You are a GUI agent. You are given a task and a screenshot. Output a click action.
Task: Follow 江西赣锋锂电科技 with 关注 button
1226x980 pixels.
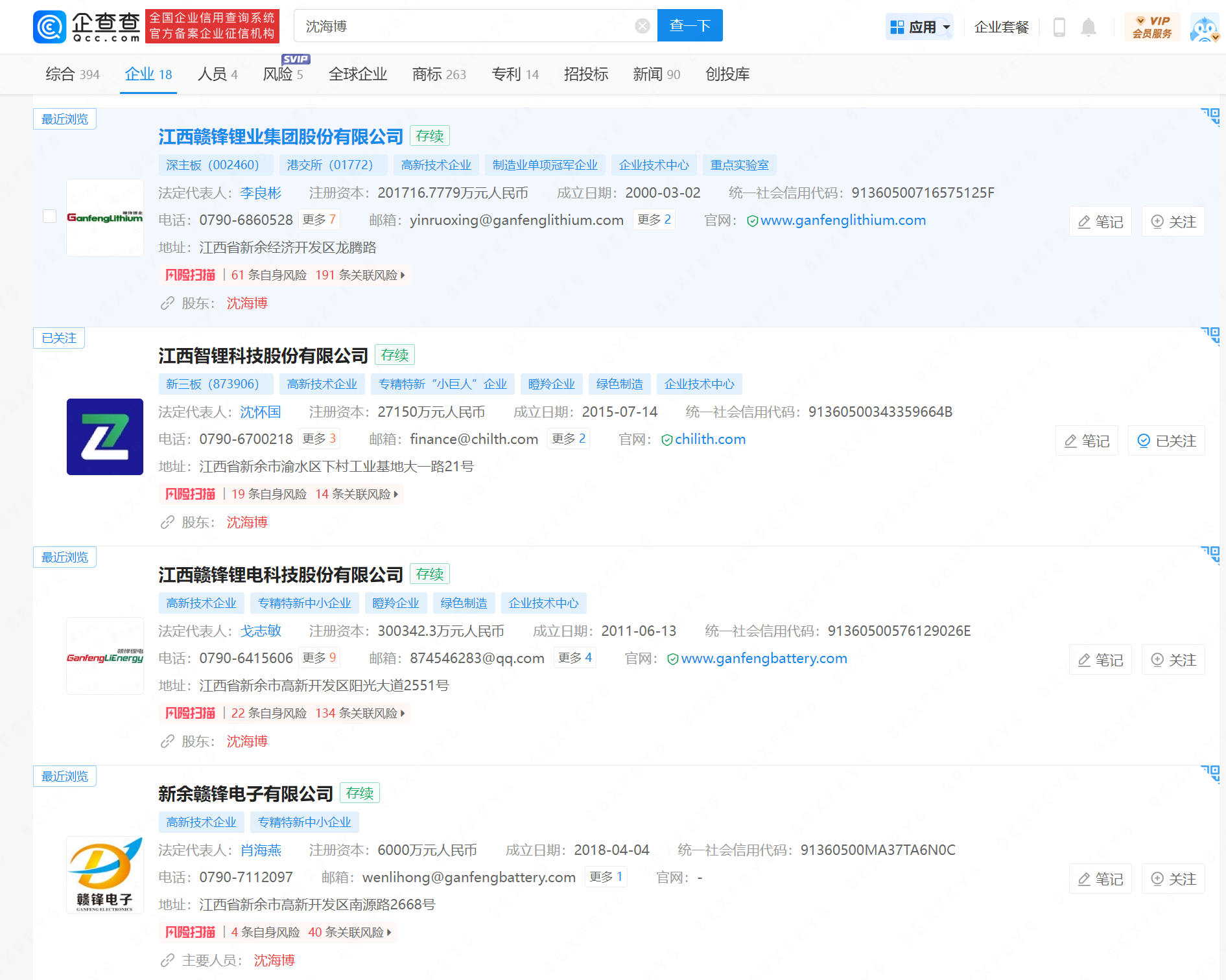(x=1173, y=660)
